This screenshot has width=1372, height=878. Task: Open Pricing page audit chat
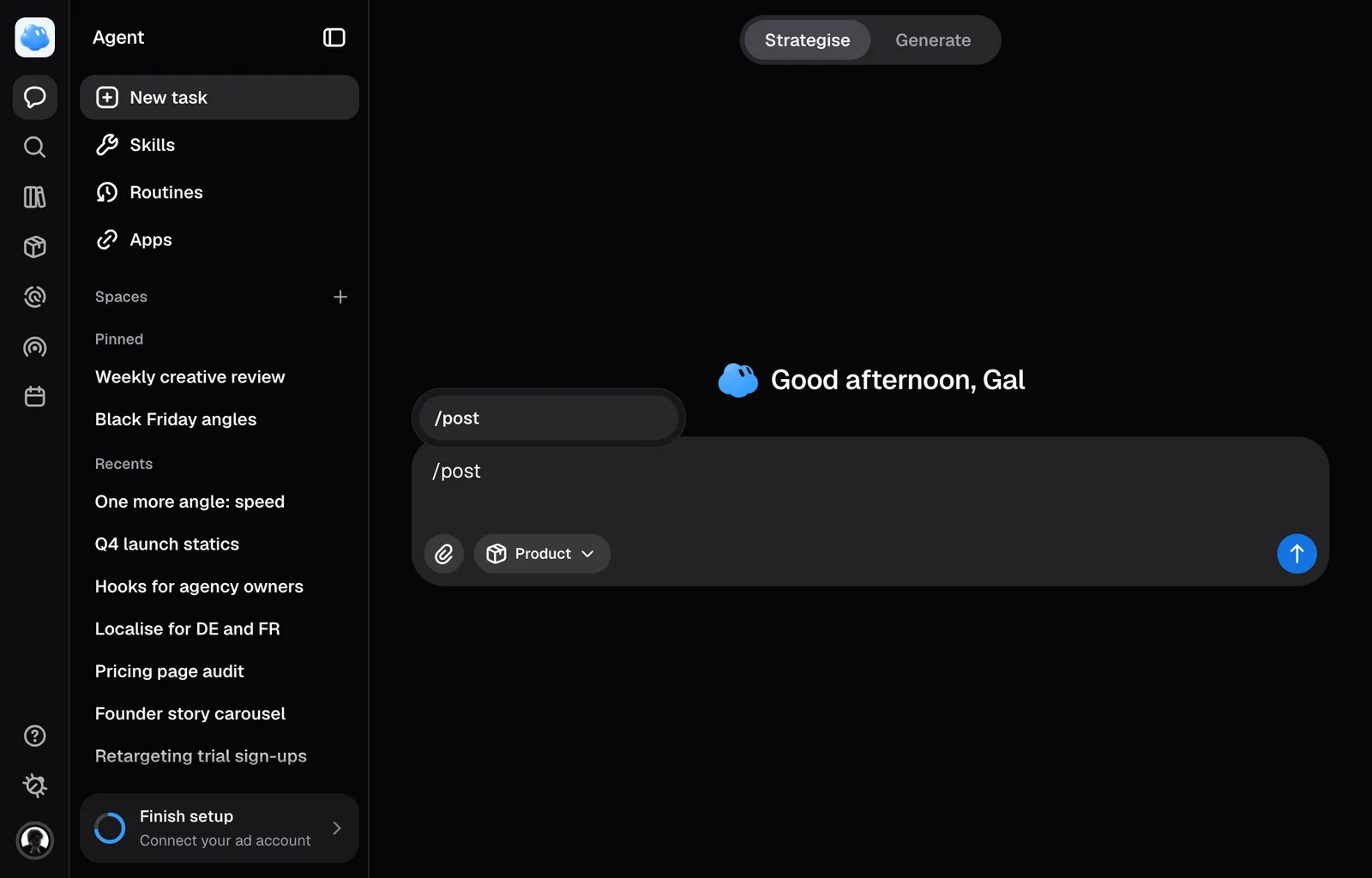click(170, 671)
